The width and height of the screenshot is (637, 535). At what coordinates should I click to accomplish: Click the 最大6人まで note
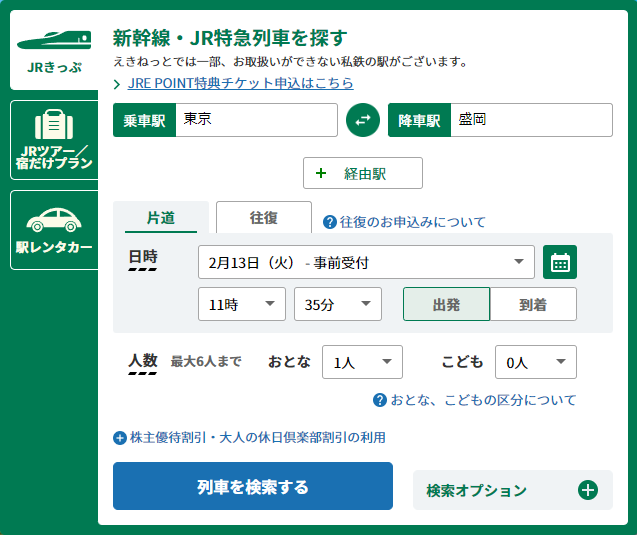pos(206,361)
